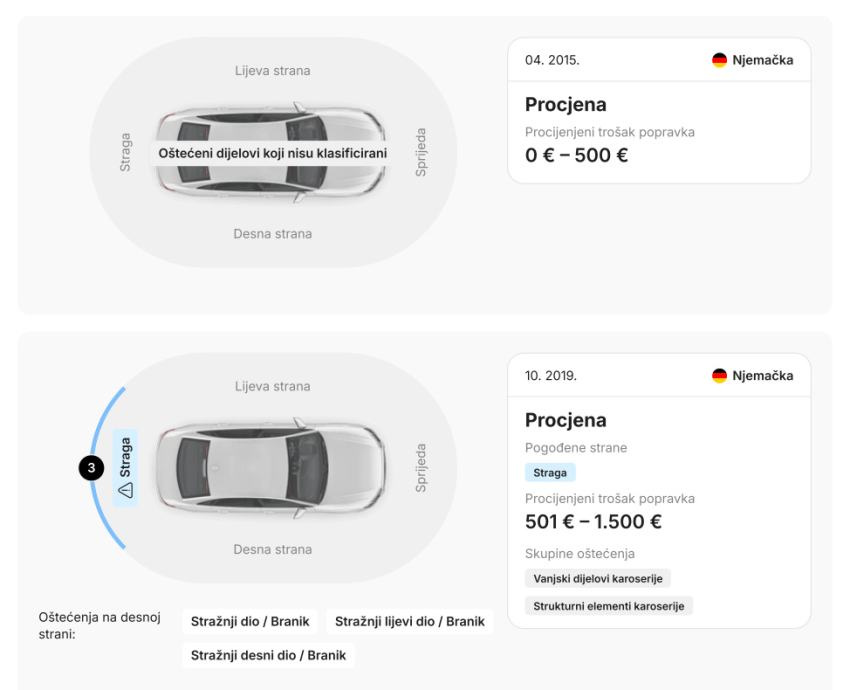Click Desna strana label in the second diagram
The width and height of the screenshot is (850, 690).
[272, 549]
